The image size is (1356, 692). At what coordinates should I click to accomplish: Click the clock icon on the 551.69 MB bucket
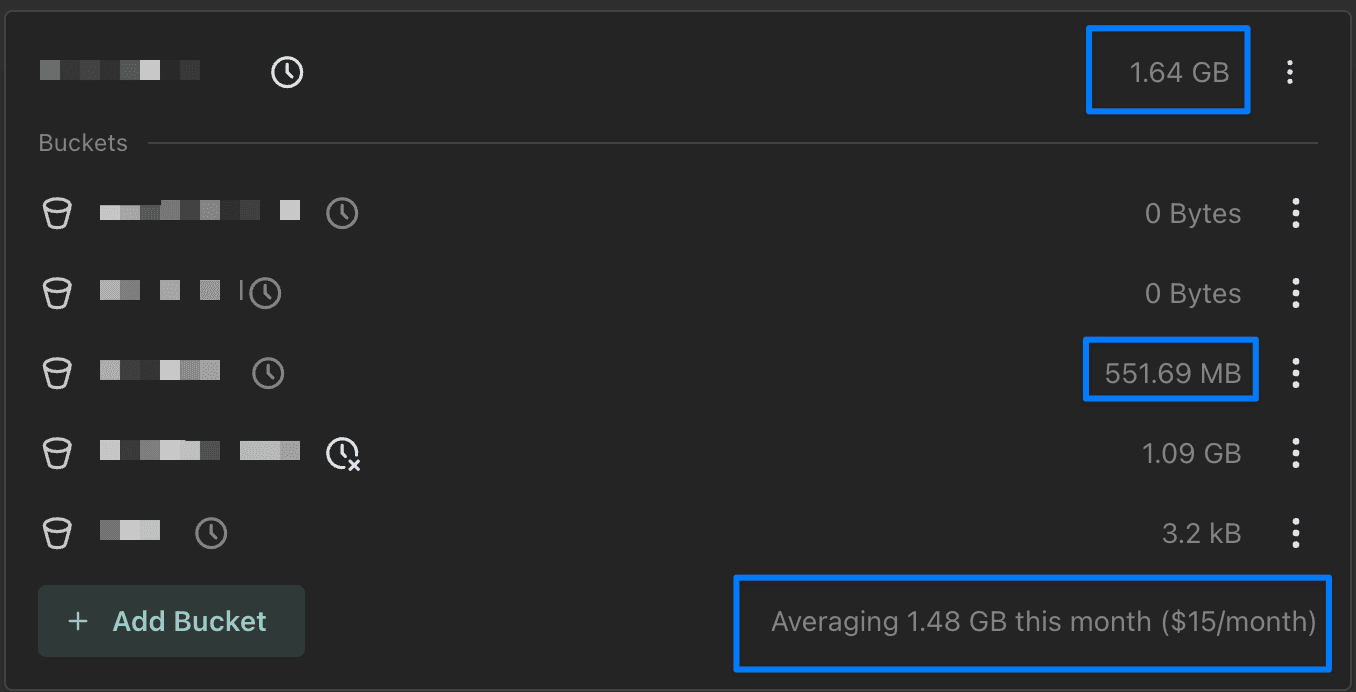point(268,374)
